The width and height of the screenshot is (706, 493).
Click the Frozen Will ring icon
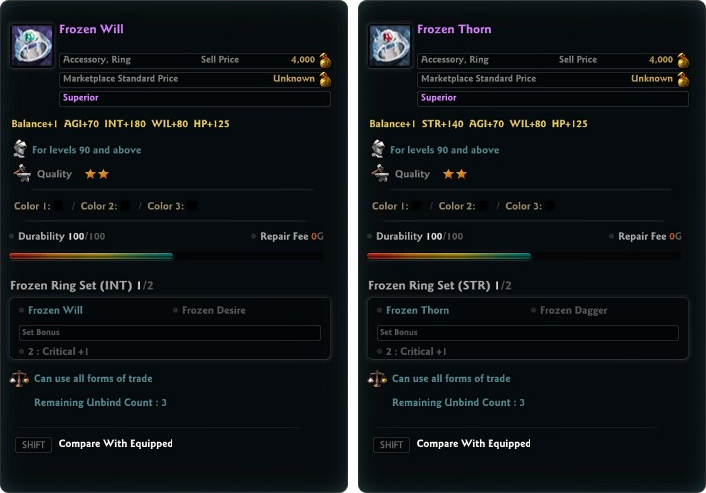pos(32,45)
